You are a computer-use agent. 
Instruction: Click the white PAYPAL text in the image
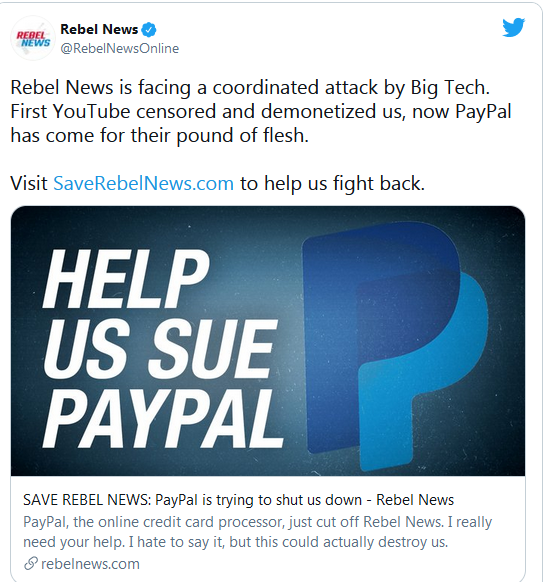(163, 419)
